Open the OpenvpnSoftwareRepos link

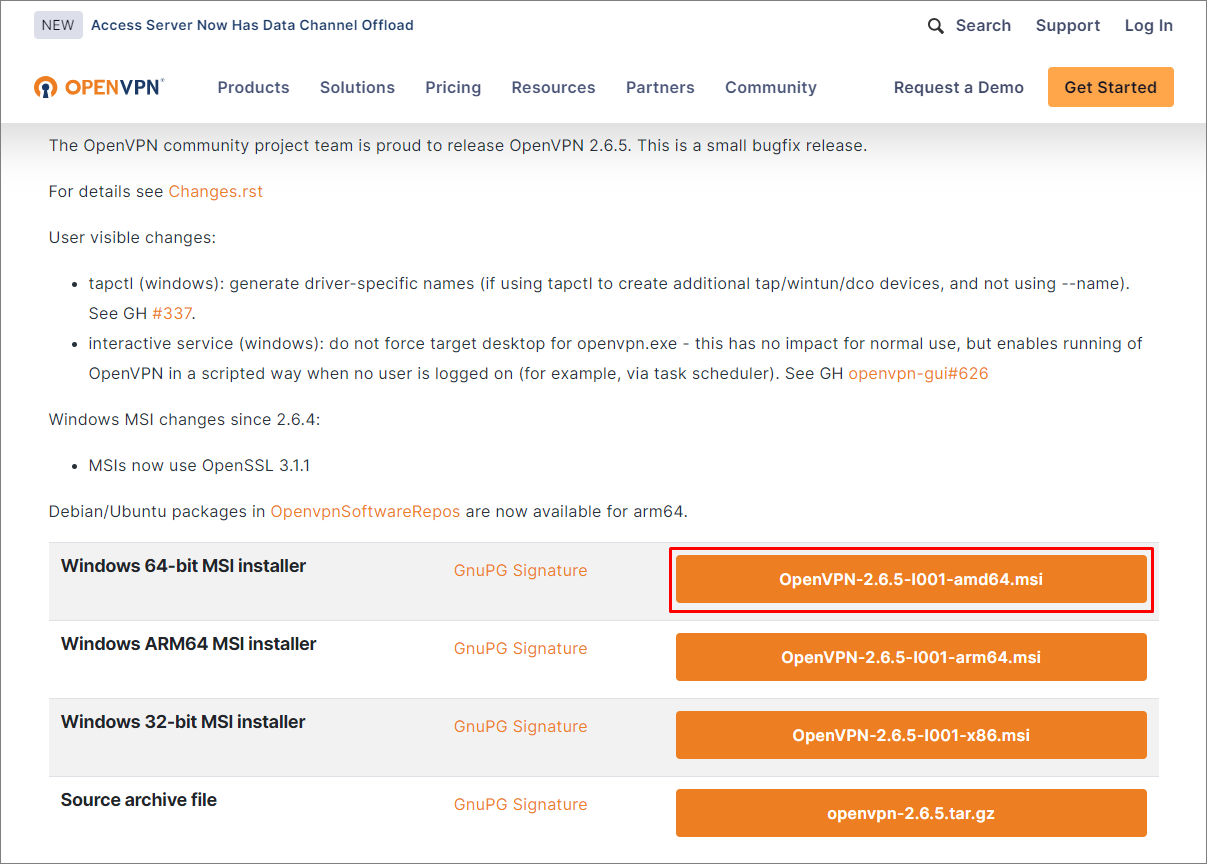(x=365, y=511)
